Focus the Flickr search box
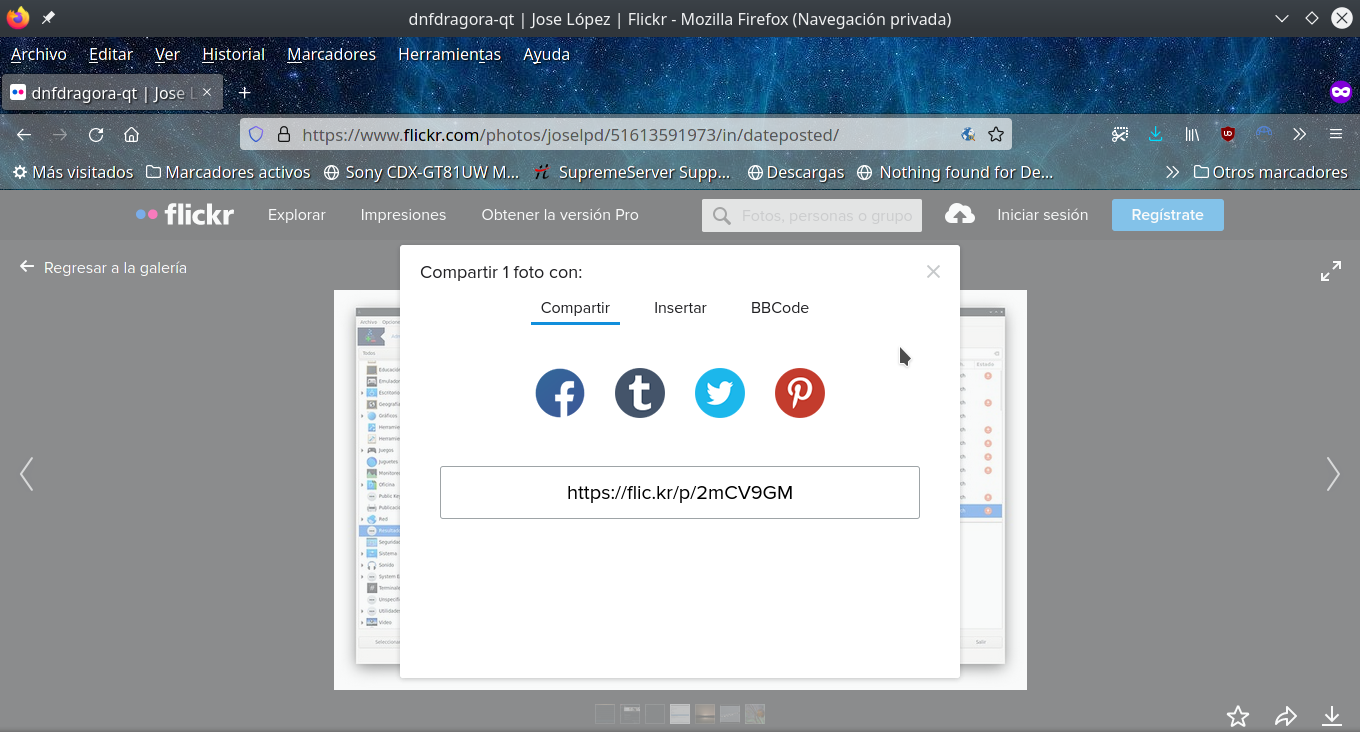1360x732 pixels. pyautogui.click(x=812, y=215)
